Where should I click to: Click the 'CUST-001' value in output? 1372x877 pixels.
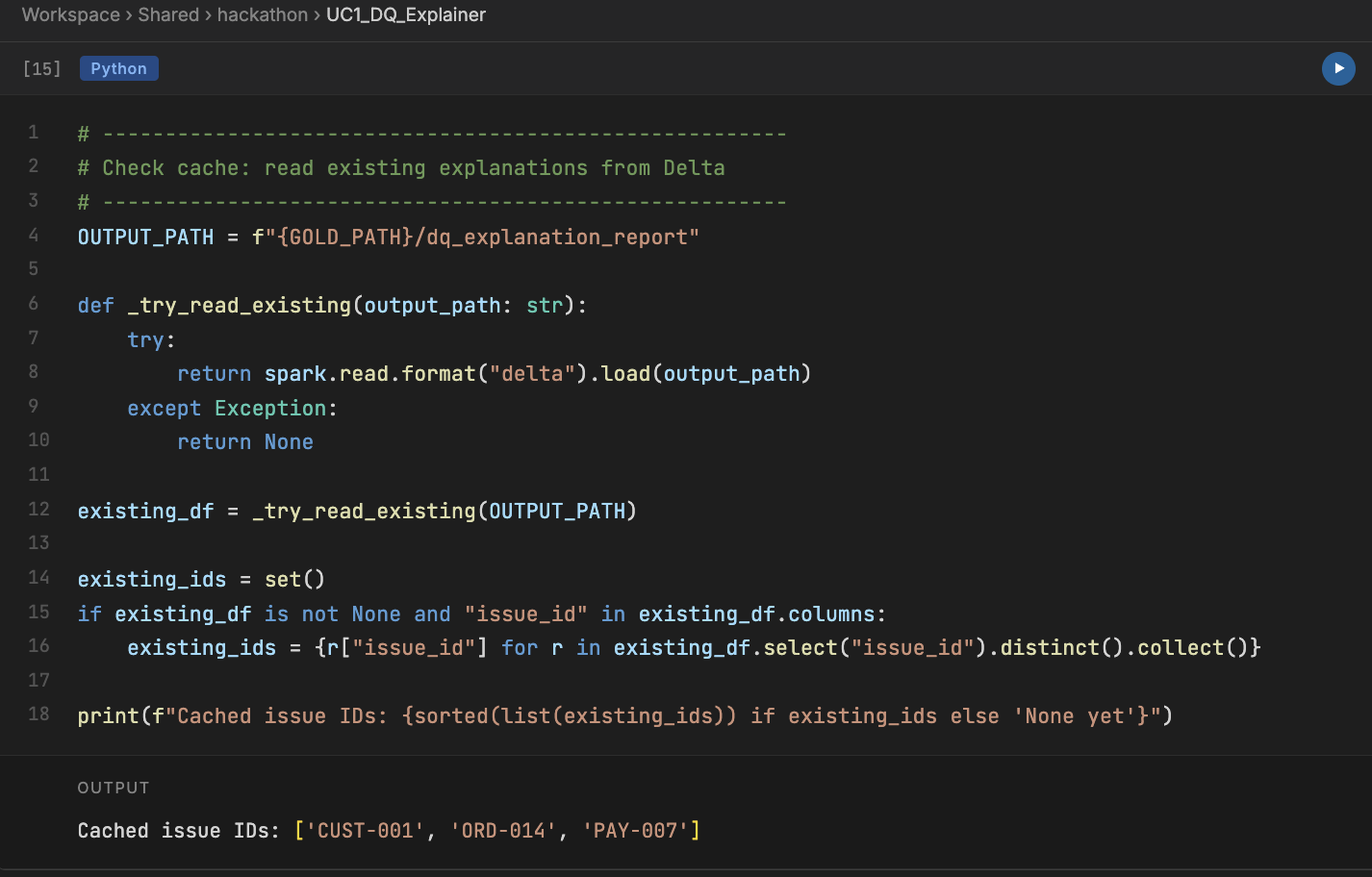click(x=363, y=830)
